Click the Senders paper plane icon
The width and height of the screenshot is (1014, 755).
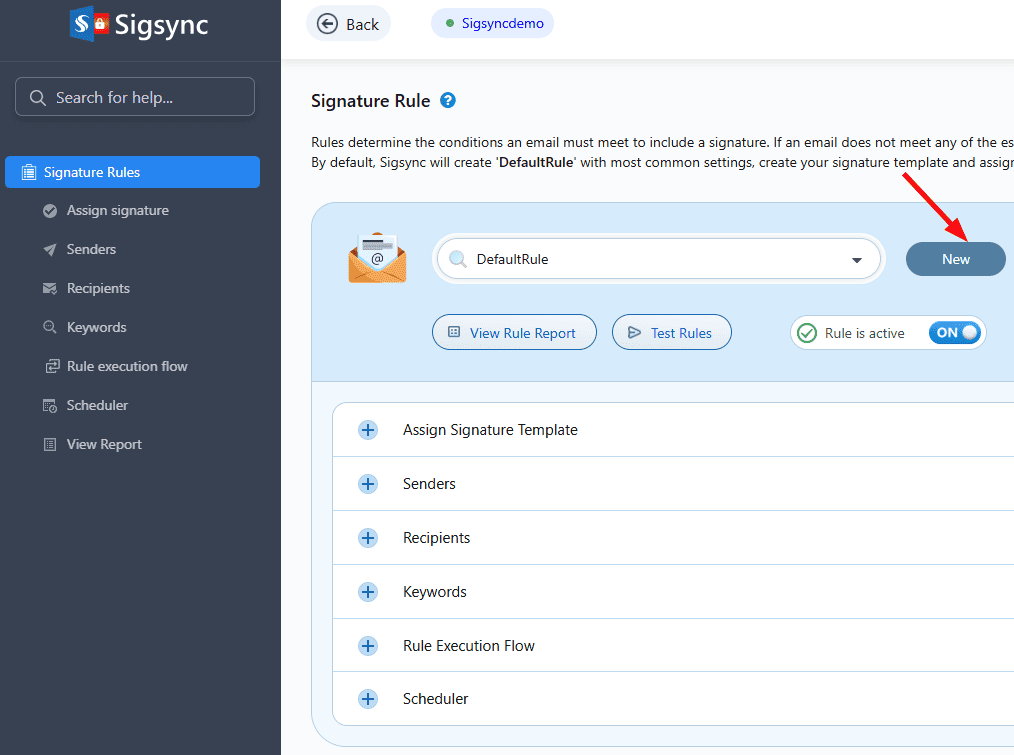50,250
